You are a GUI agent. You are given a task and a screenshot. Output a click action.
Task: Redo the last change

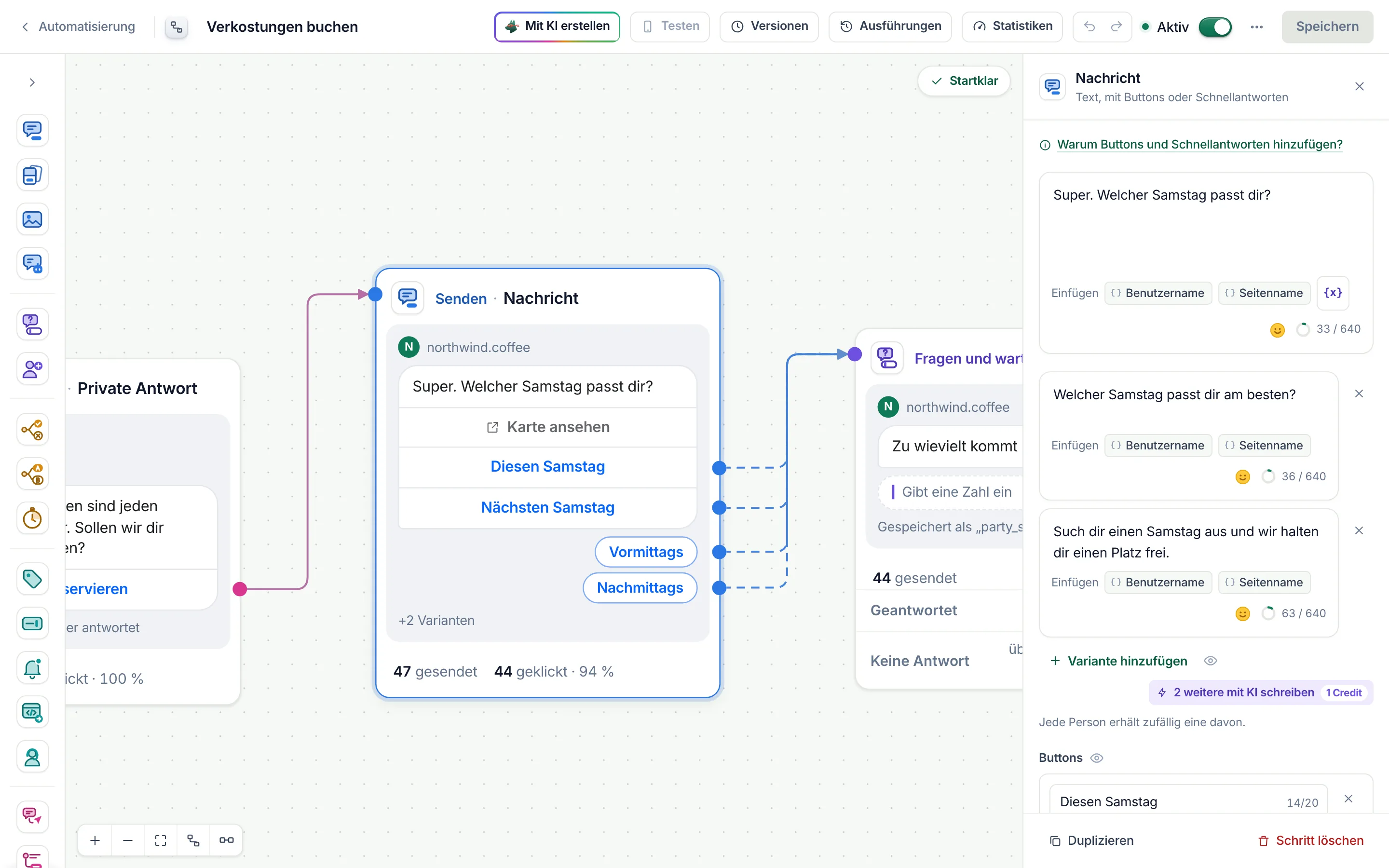pos(1117,27)
